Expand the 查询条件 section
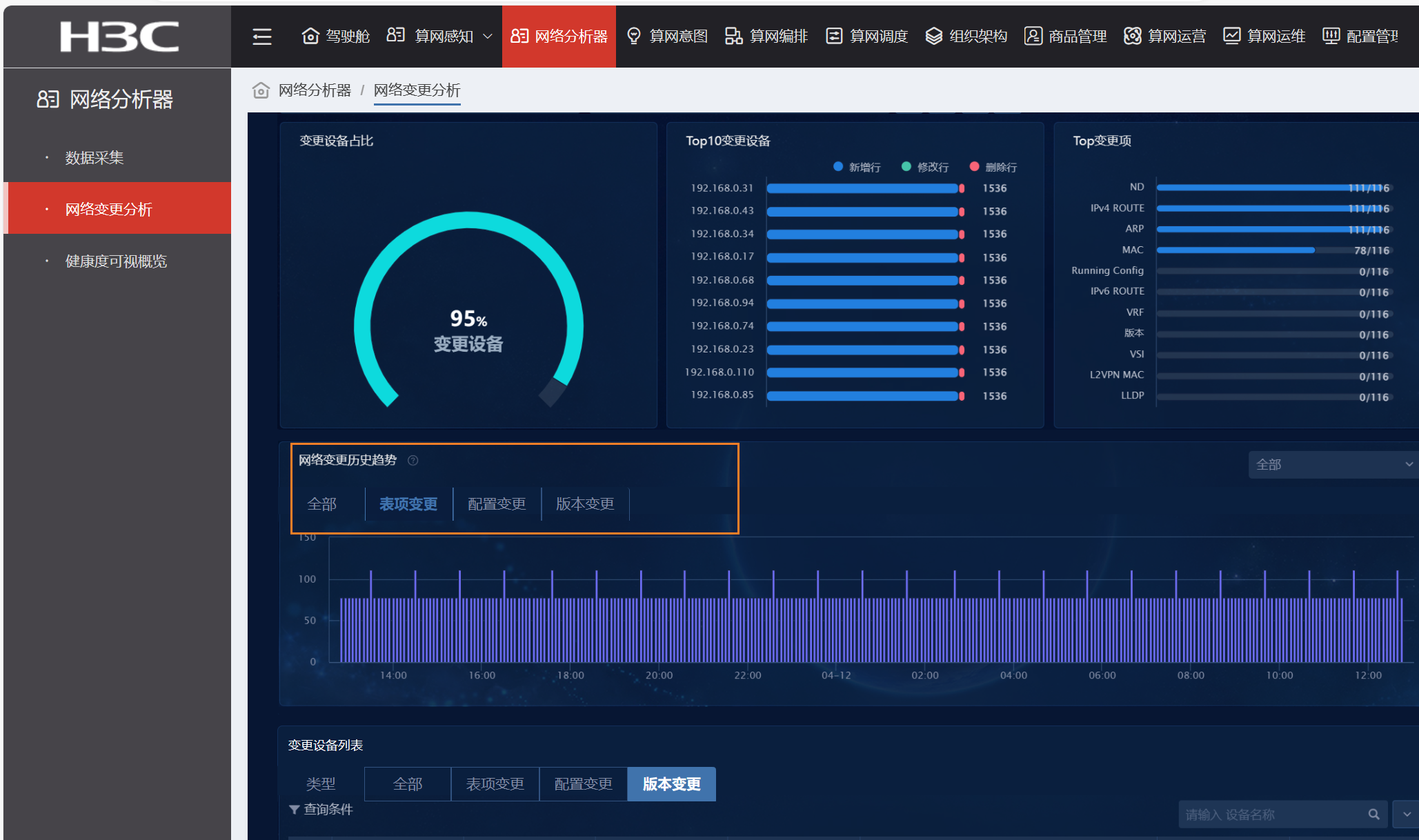 (321, 810)
